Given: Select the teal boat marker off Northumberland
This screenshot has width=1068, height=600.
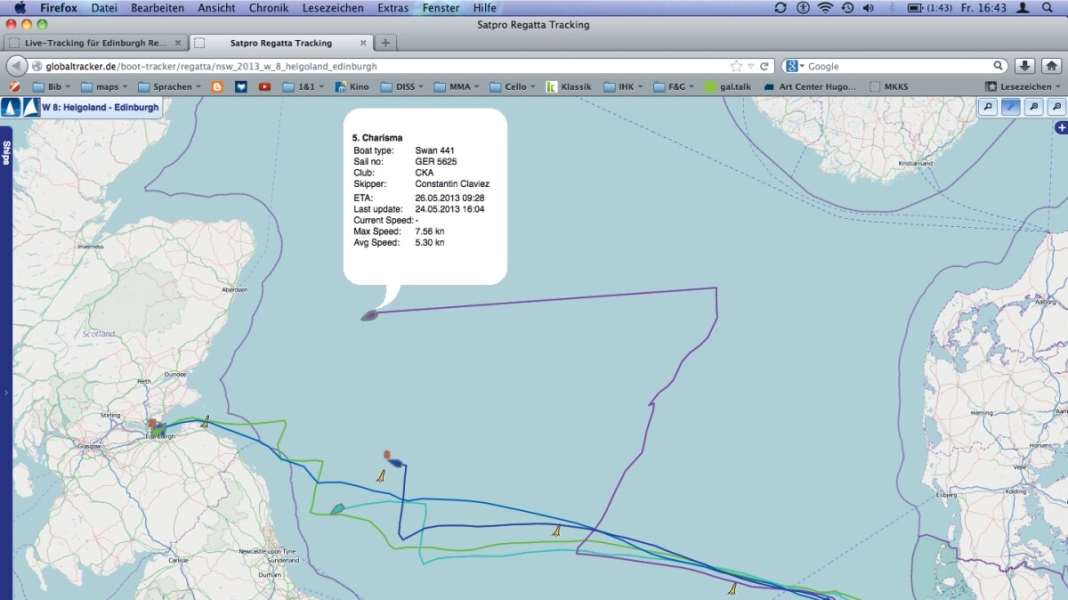Looking at the screenshot, I should point(337,509).
